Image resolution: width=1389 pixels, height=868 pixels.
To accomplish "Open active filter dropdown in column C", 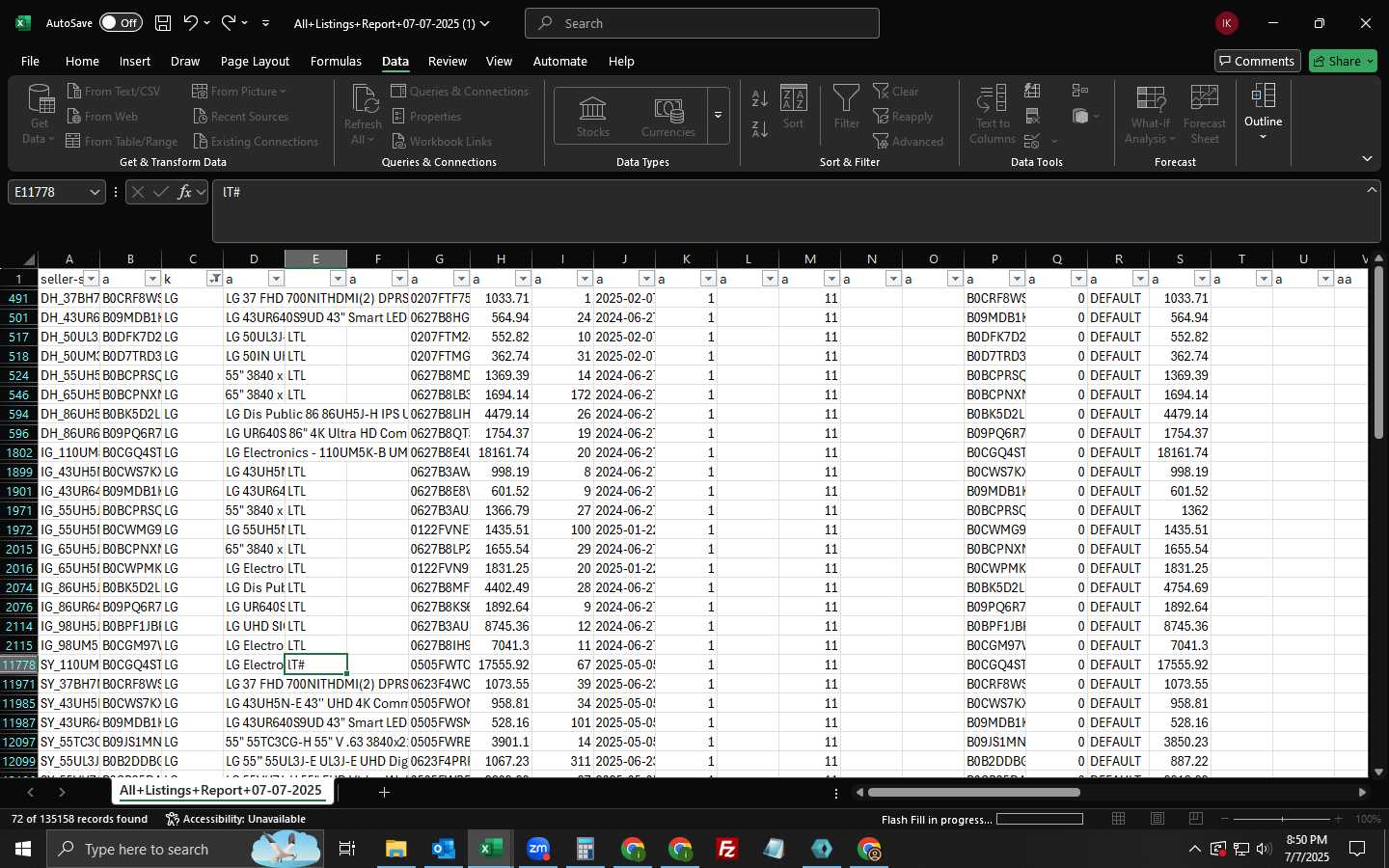I will point(214,279).
